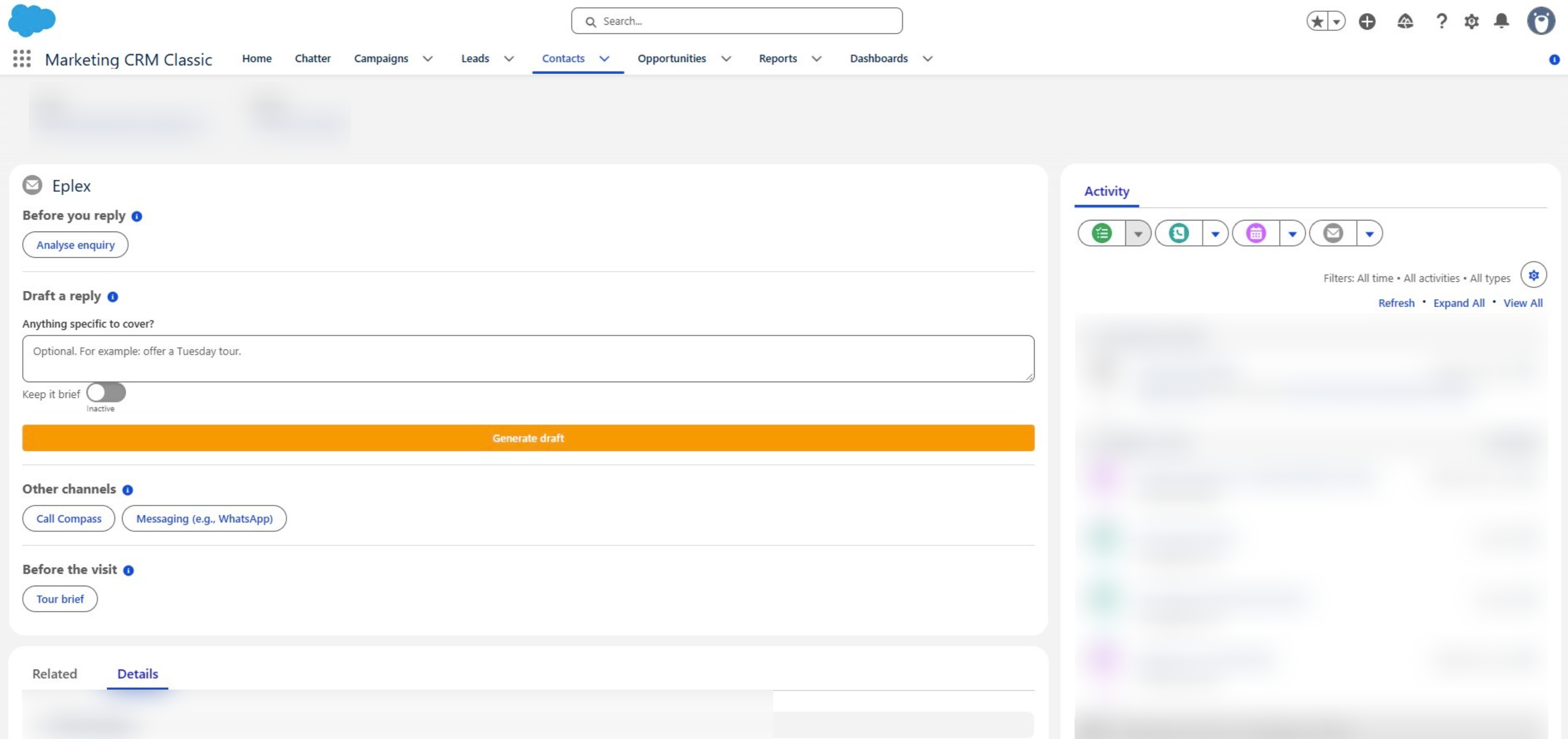Click the info icon at the navigation bar's right end
The width and height of the screenshot is (1568, 739).
tap(1554, 60)
